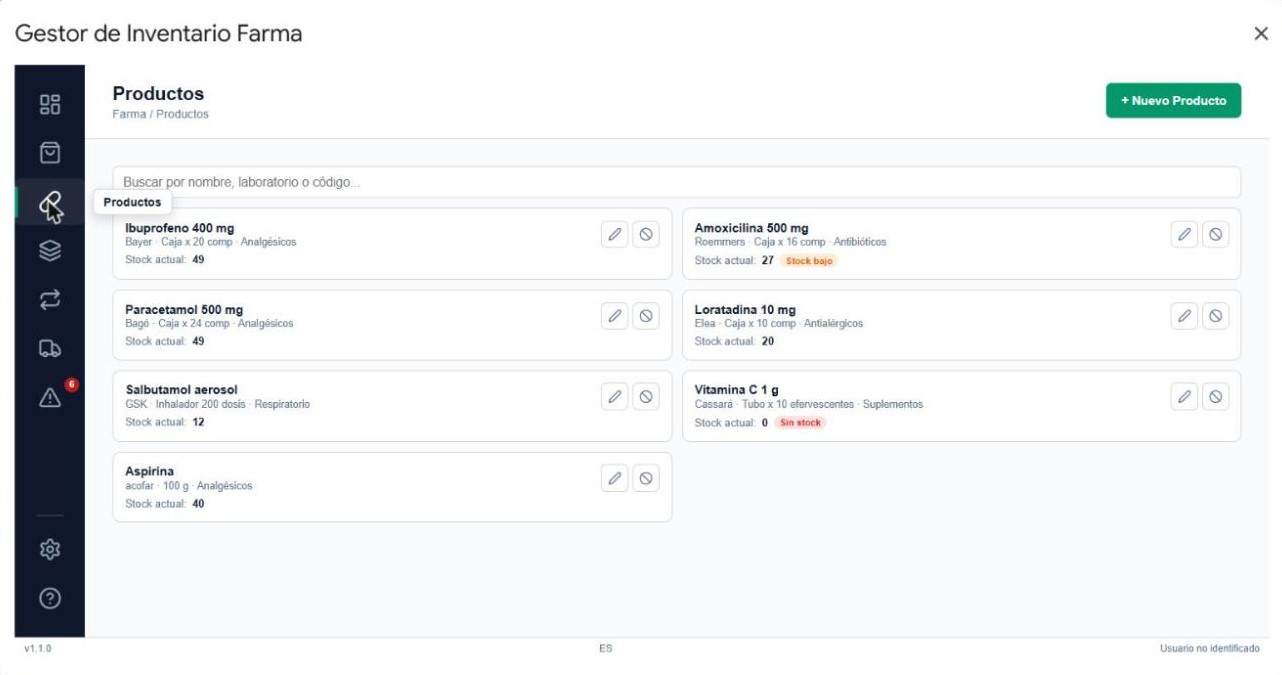
Task: Click the + Nuevo Producto button
Action: (x=1173, y=101)
